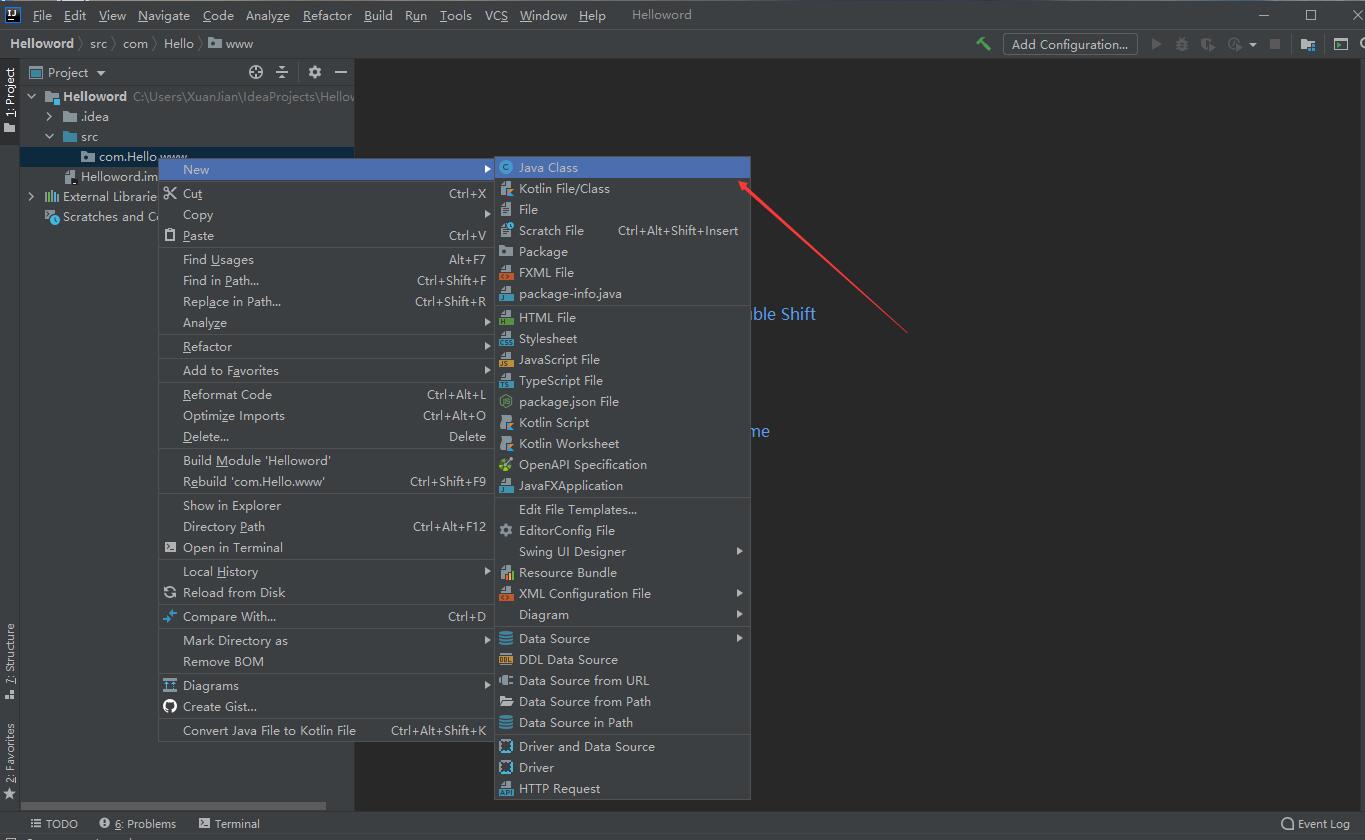Screen dimensions: 1365x840
Task: Click the Compare With icon
Action: point(170,617)
